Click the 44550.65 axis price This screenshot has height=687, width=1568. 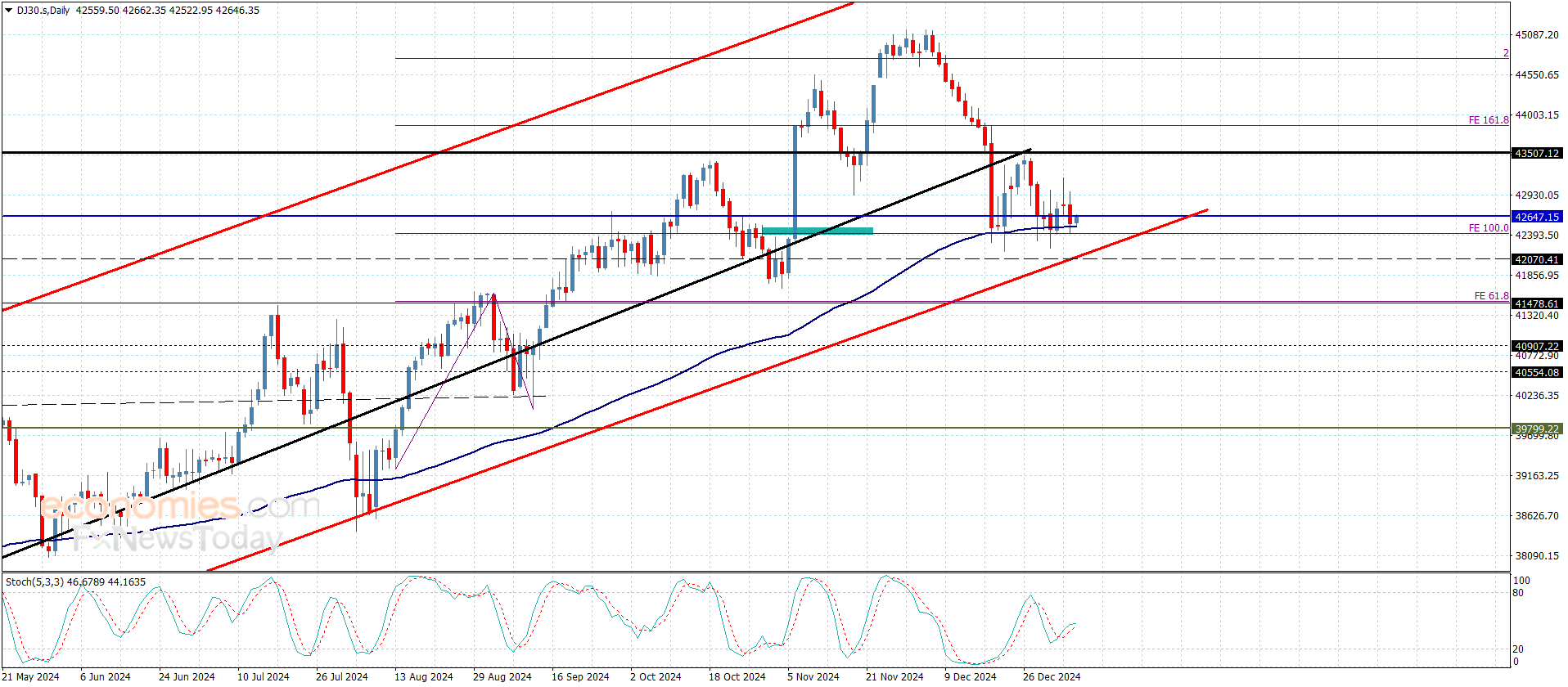[x=1537, y=75]
